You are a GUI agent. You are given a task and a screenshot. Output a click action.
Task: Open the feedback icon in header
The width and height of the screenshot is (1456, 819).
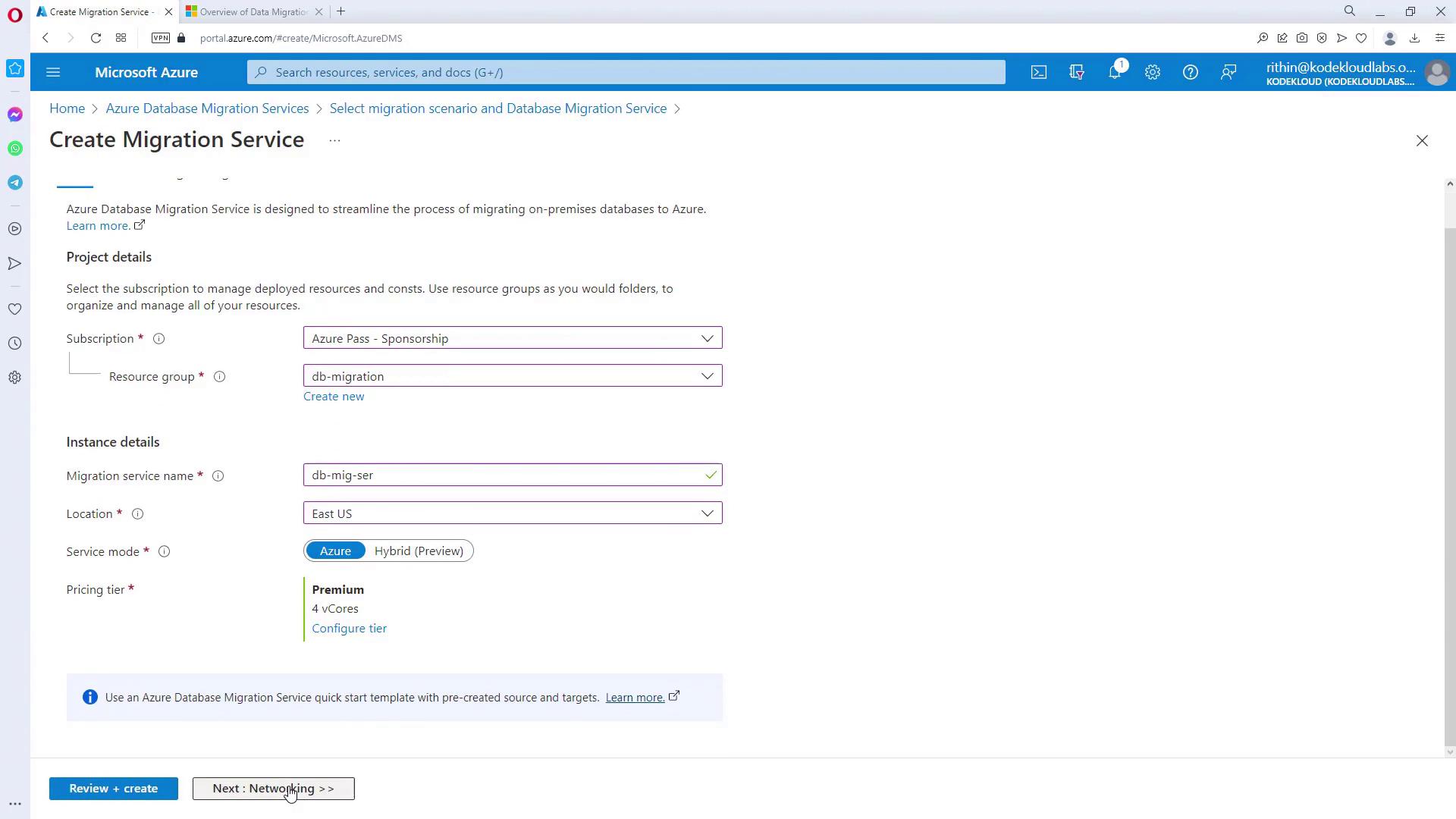coord(1228,72)
